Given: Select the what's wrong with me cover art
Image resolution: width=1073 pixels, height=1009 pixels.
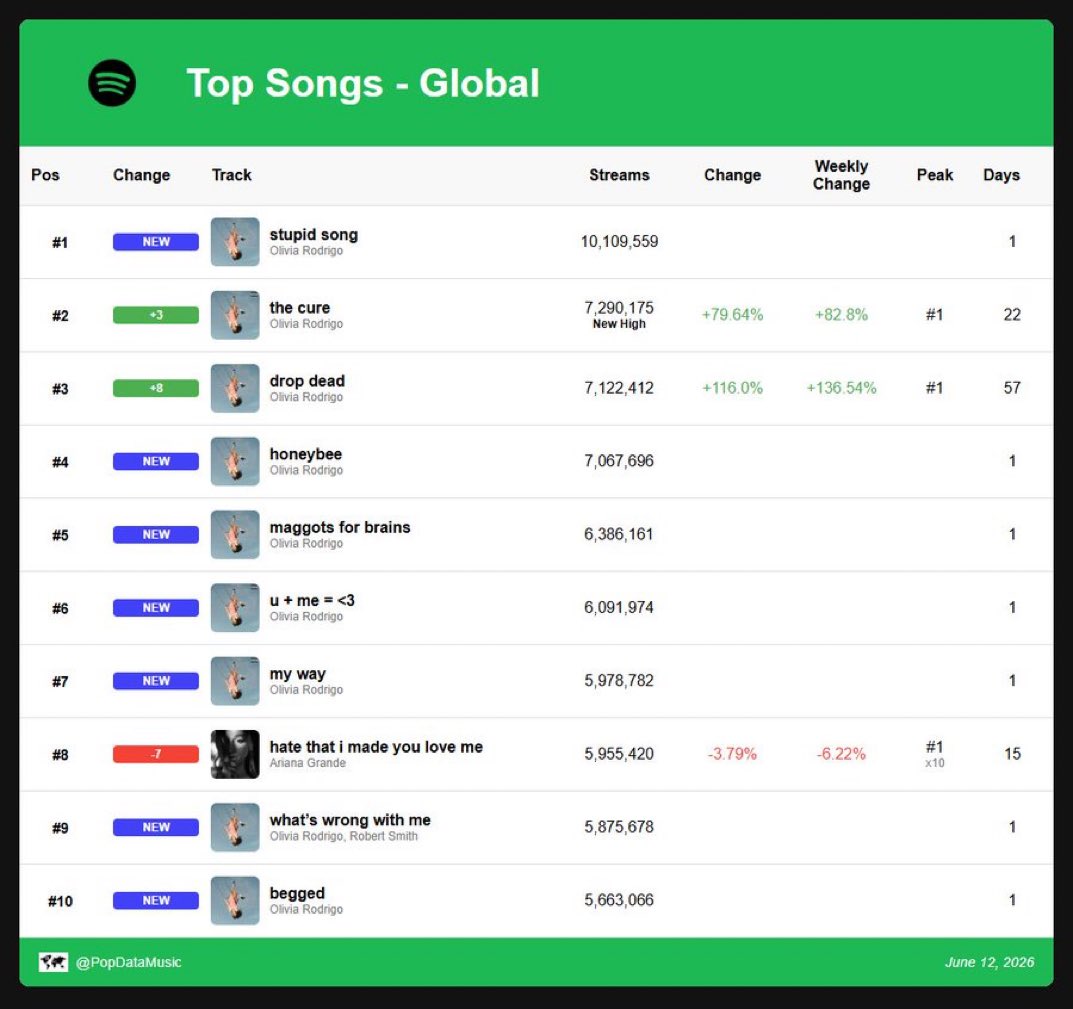Looking at the screenshot, I should pos(235,828).
